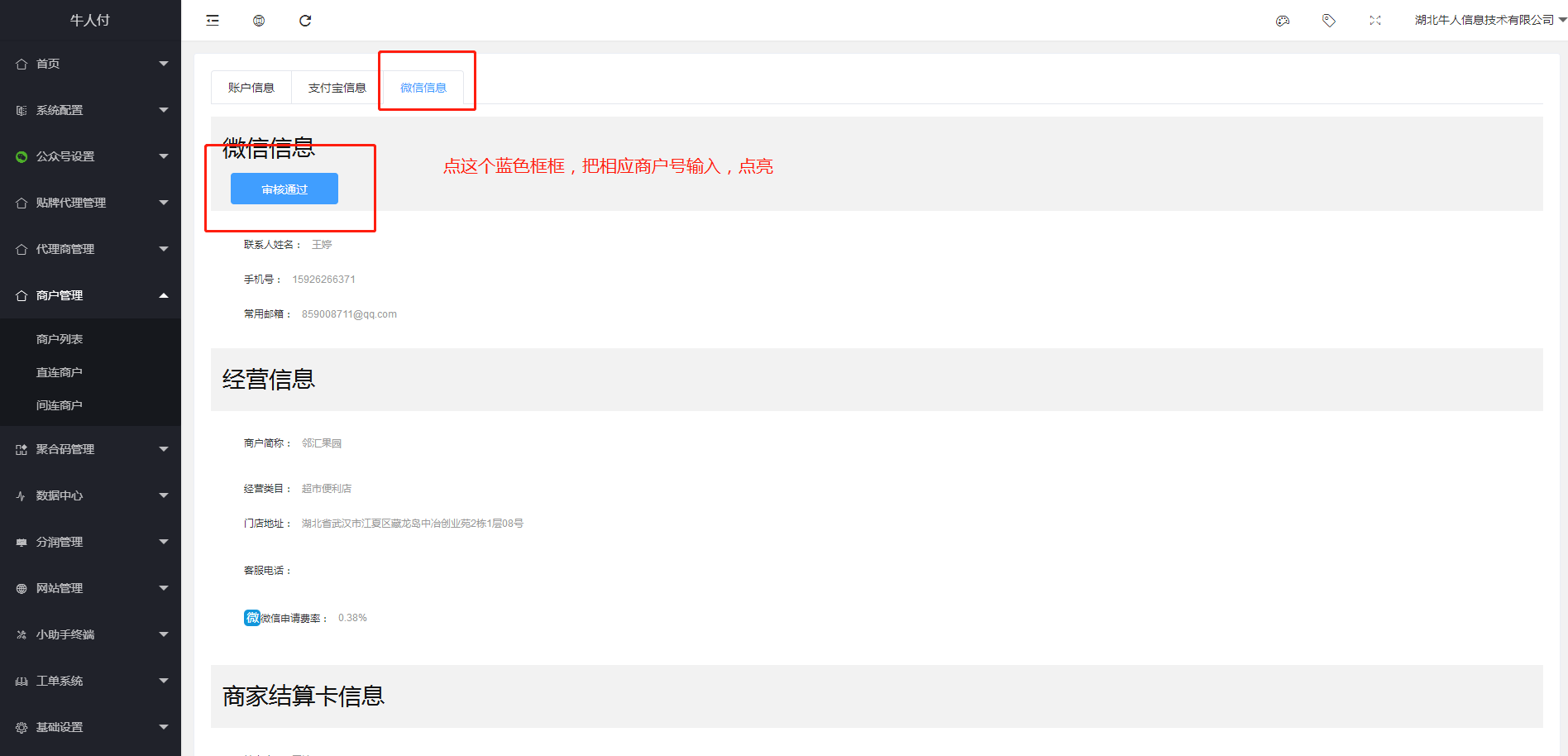Click icon beside 工单系统

(22, 681)
